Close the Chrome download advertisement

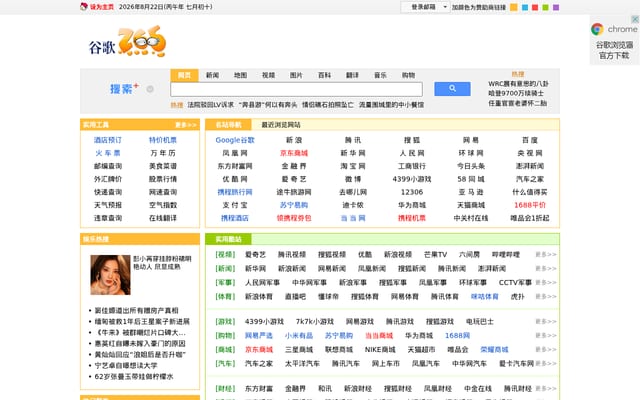[x=635, y=19]
